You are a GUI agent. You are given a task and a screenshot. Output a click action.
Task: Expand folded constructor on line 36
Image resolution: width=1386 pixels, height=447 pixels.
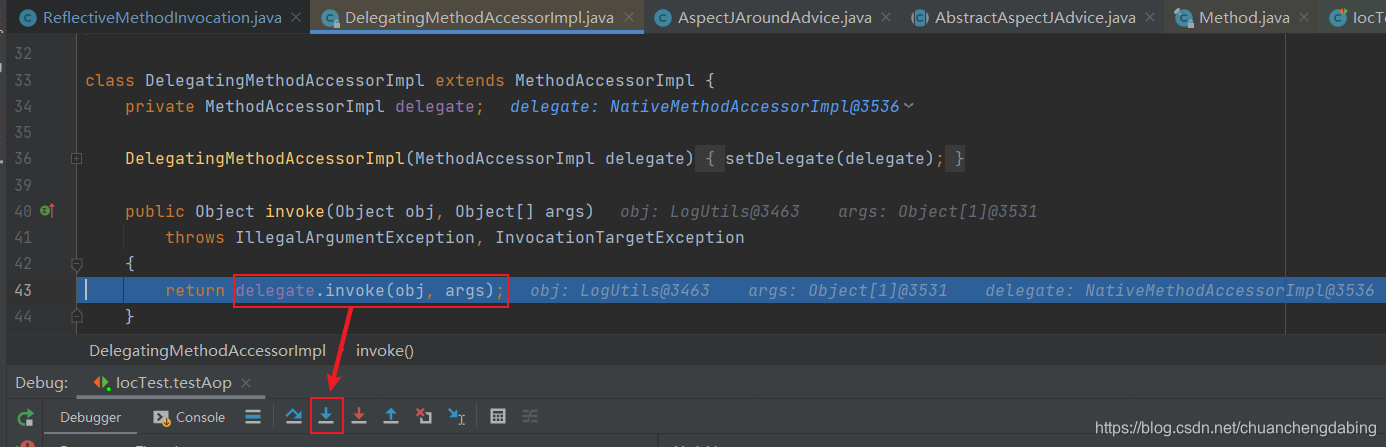(x=76, y=159)
